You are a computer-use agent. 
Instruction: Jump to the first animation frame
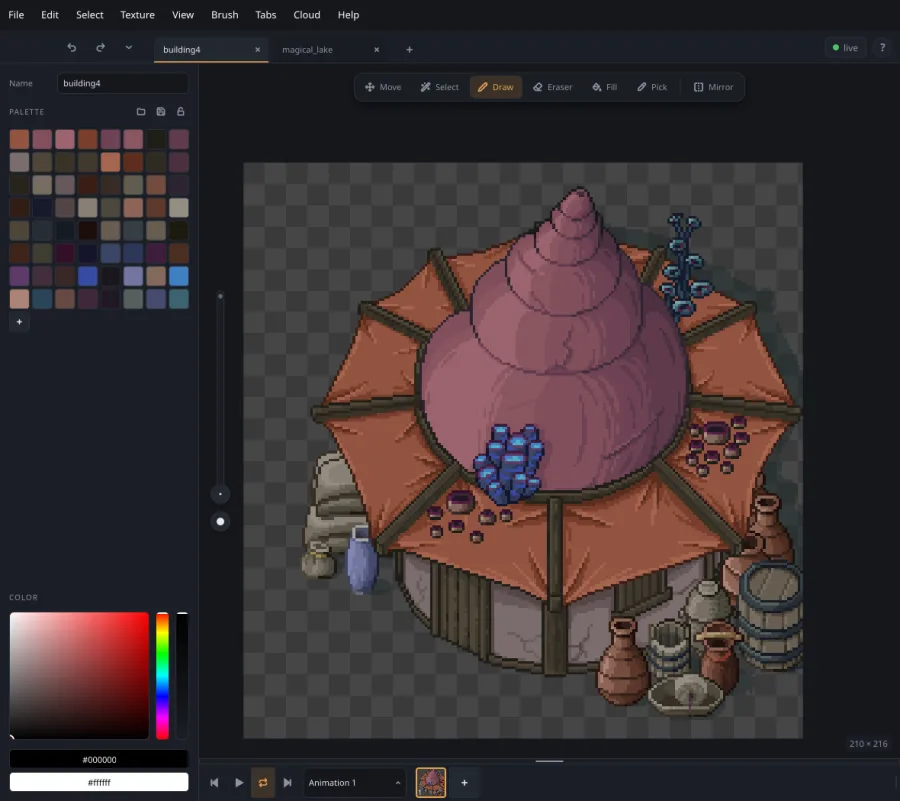(214, 783)
